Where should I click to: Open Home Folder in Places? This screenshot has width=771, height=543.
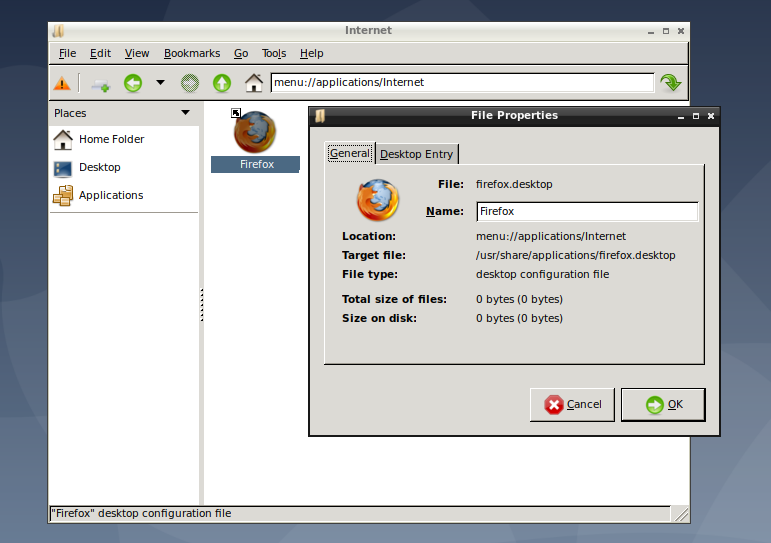[111, 139]
